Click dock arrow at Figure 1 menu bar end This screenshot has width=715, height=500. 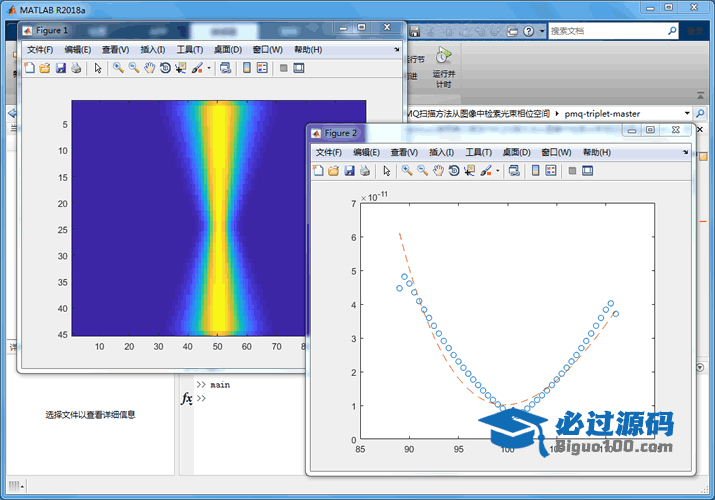click(397, 49)
